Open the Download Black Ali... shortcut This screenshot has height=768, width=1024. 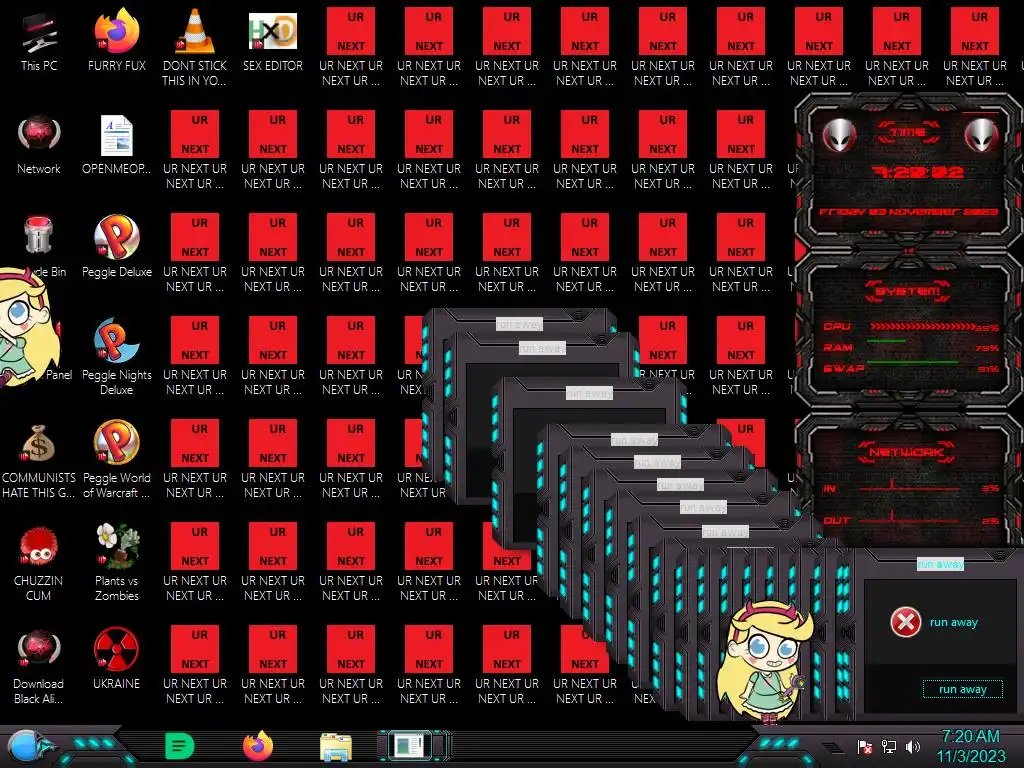pyautogui.click(x=39, y=667)
